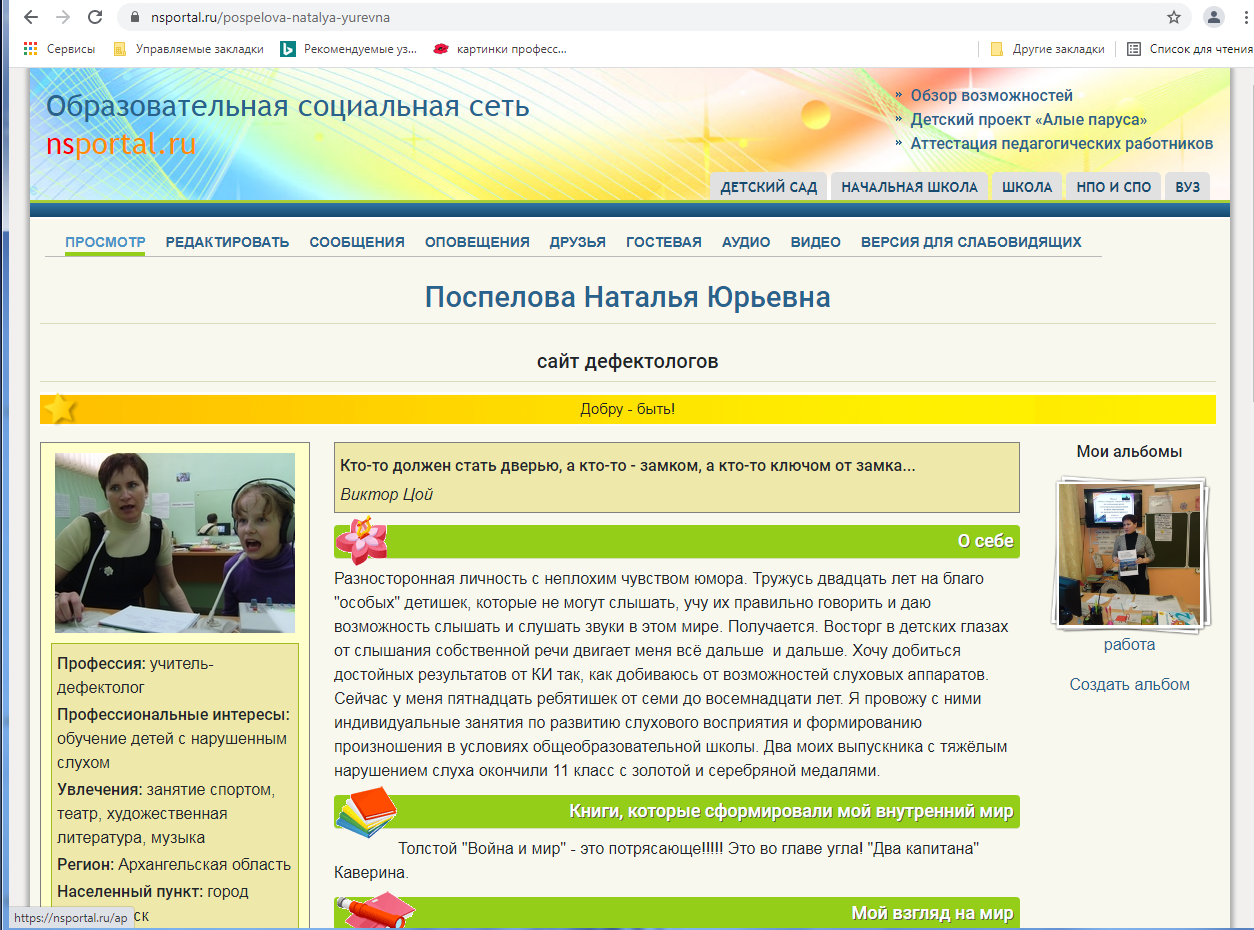The image size is (1254, 930).
Task: Reload the page with refresh icon
Action: [x=95, y=17]
